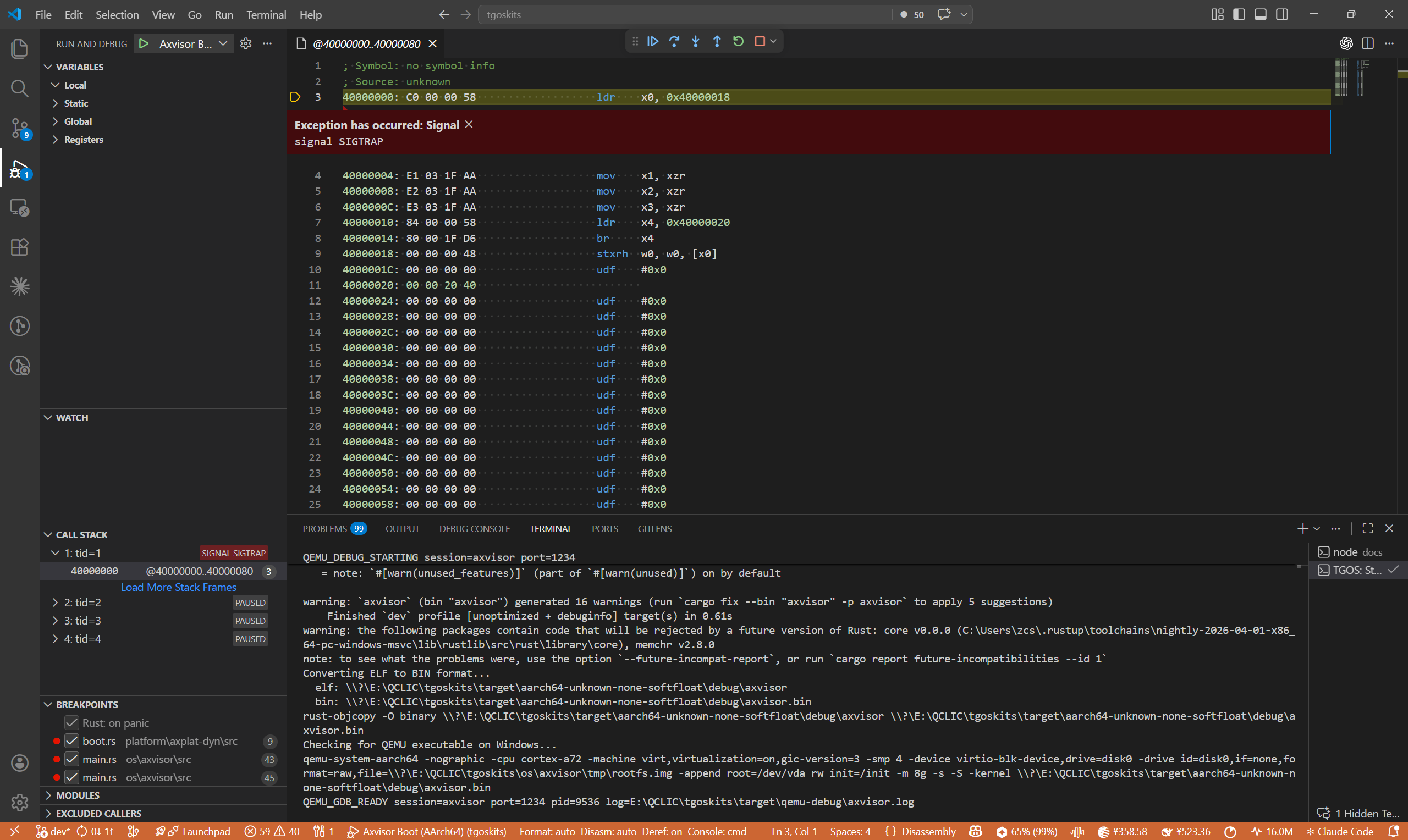Split the editor right
The height and width of the screenshot is (840, 1408).
1368,43
